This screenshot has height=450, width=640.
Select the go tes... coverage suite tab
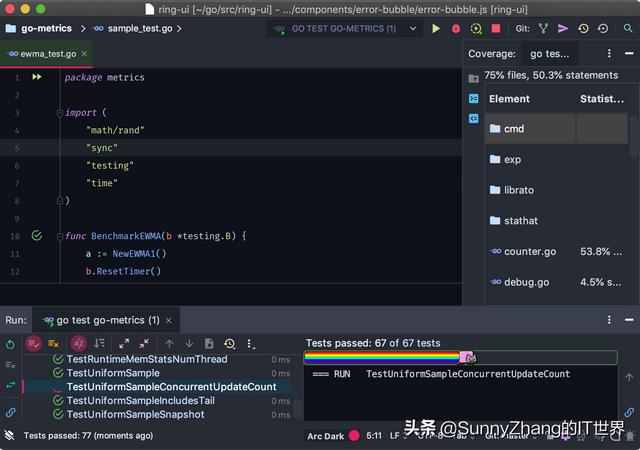click(x=549, y=54)
